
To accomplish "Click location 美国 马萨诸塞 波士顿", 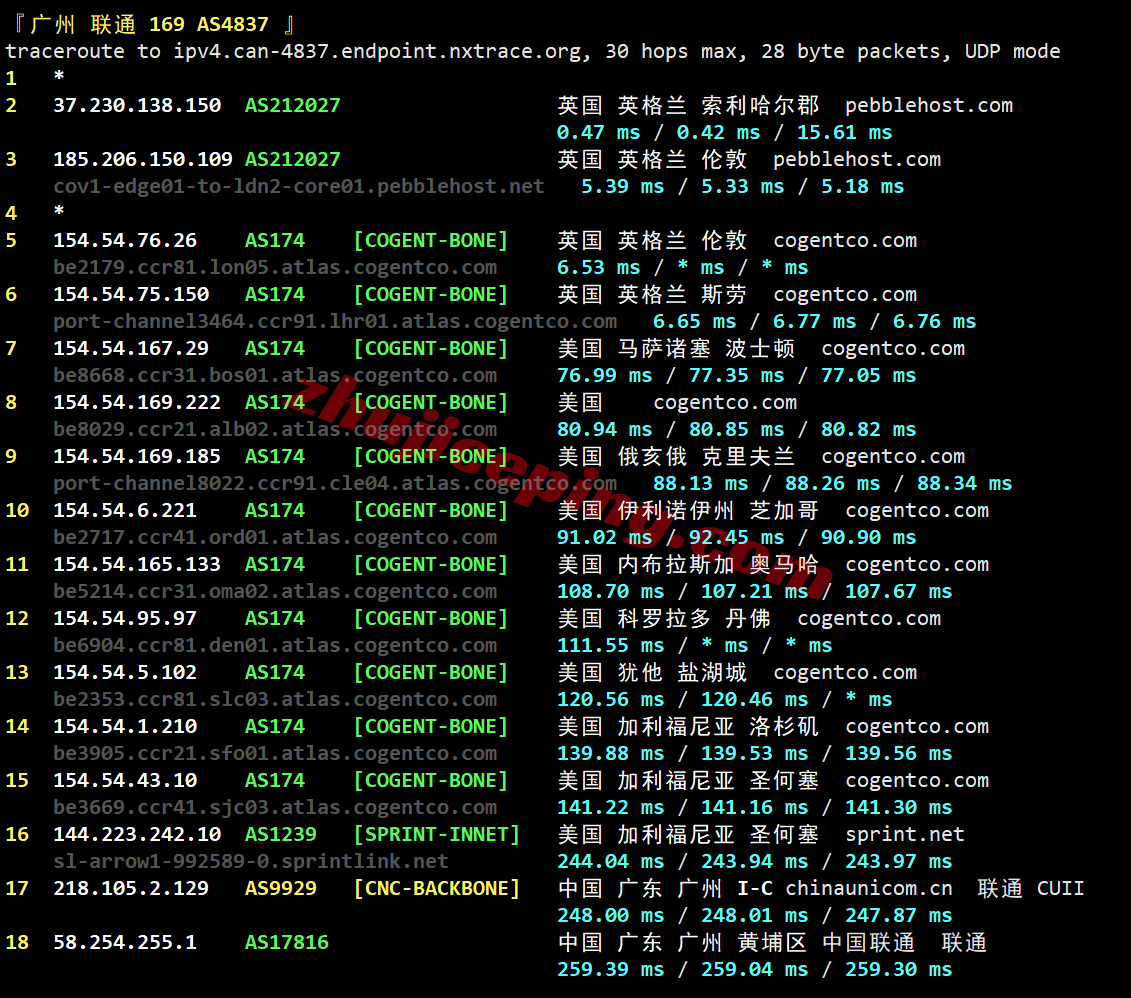I will tap(677, 348).
